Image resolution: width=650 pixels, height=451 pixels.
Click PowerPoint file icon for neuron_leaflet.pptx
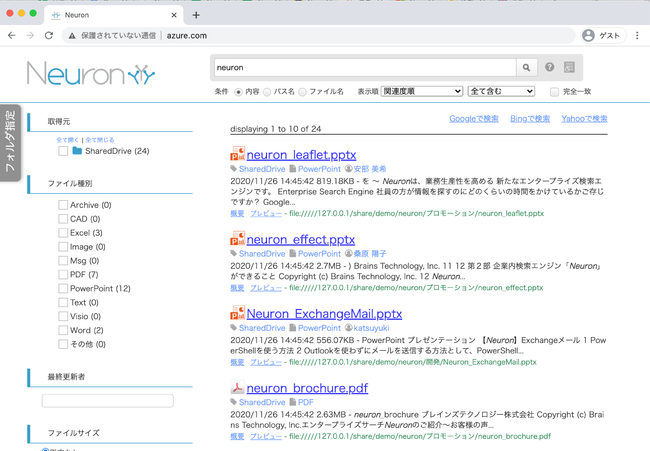point(238,153)
